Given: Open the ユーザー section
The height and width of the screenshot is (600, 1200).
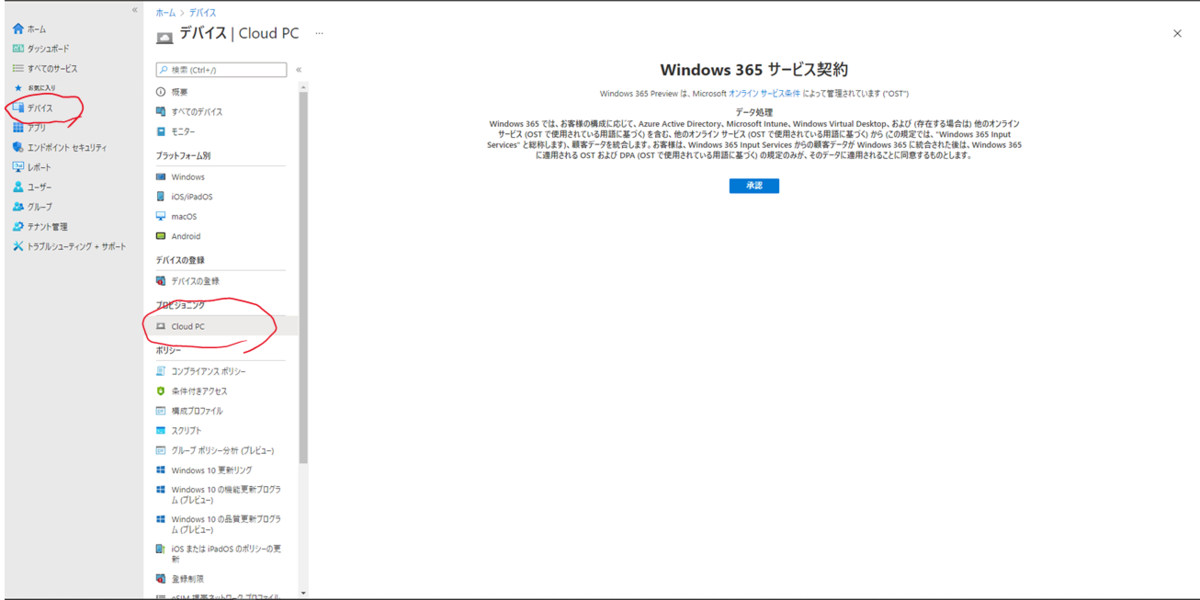Looking at the screenshot, I should coord(38,187).
